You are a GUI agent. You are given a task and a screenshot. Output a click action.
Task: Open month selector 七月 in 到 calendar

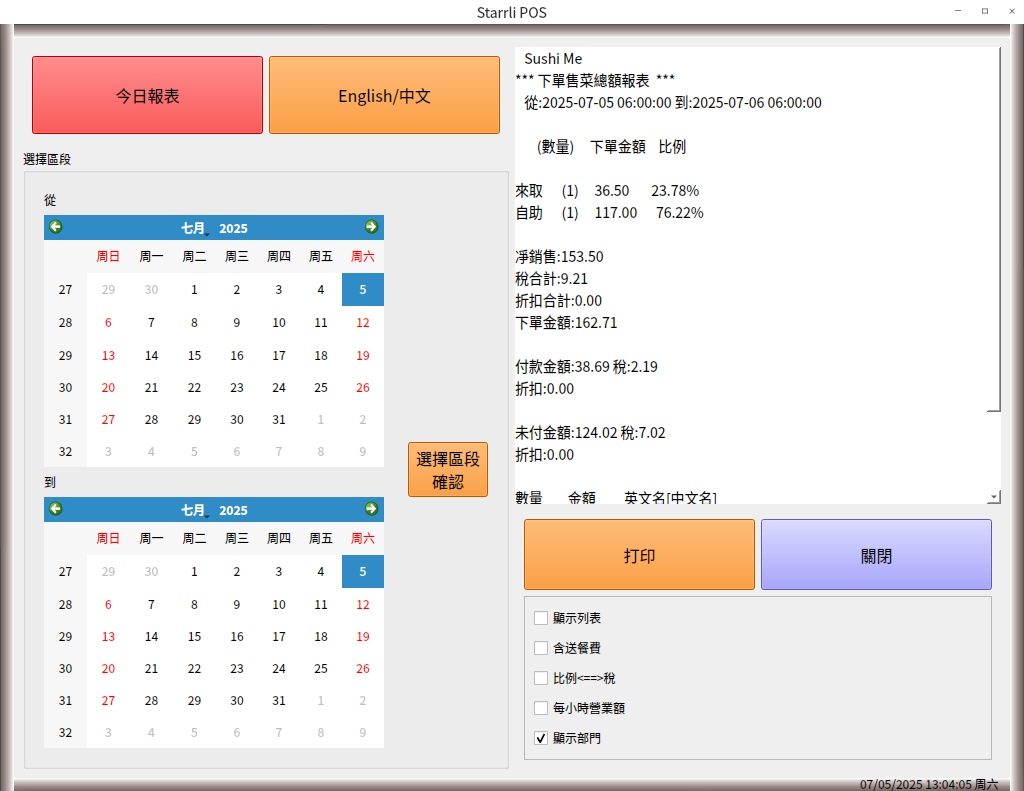coord(193,510)
